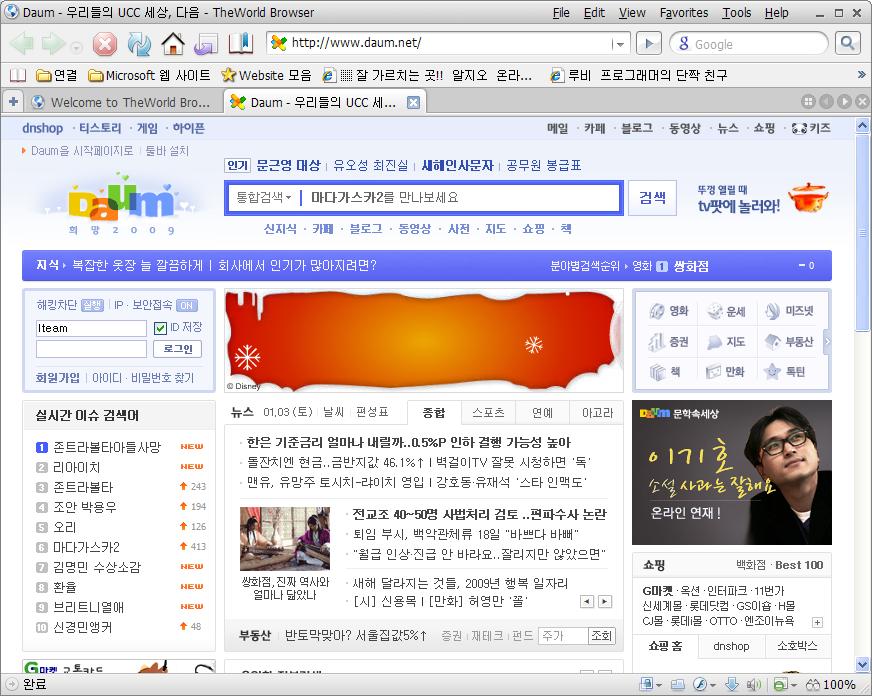872x696 pixels.
Task: Select the 스포츠 news tab
Action: tap(488, 412)
